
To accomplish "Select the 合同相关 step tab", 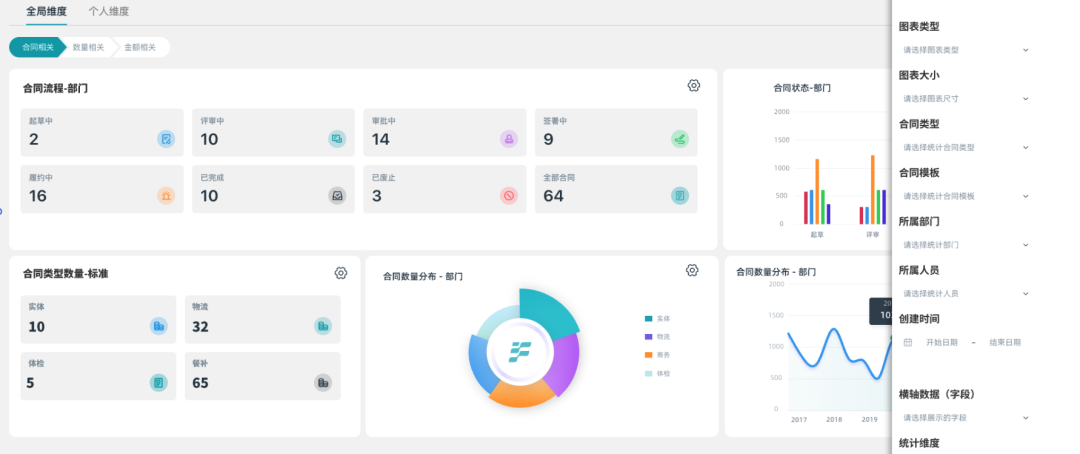I will (x=37, y=47).
